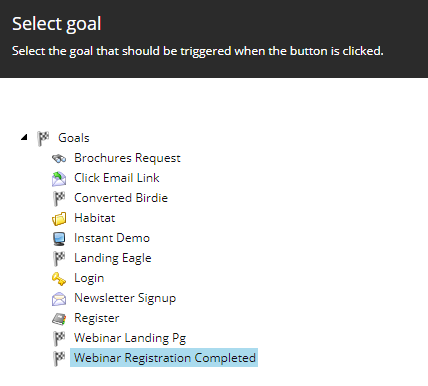
Task: Click the flag icon beside Landing Eagle
Action: 59,259
